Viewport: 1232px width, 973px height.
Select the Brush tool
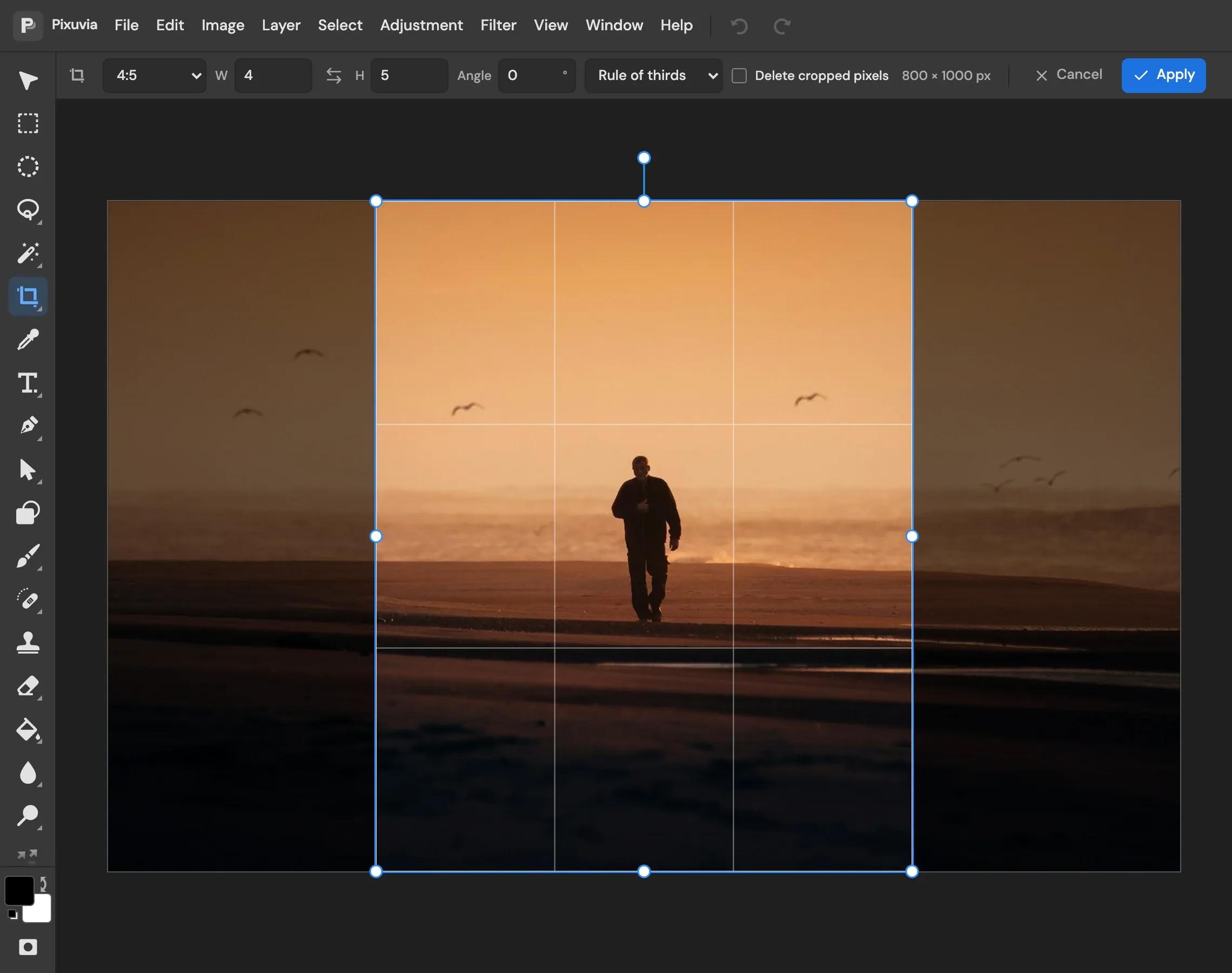pyautogui.click(x=28, y=557)
